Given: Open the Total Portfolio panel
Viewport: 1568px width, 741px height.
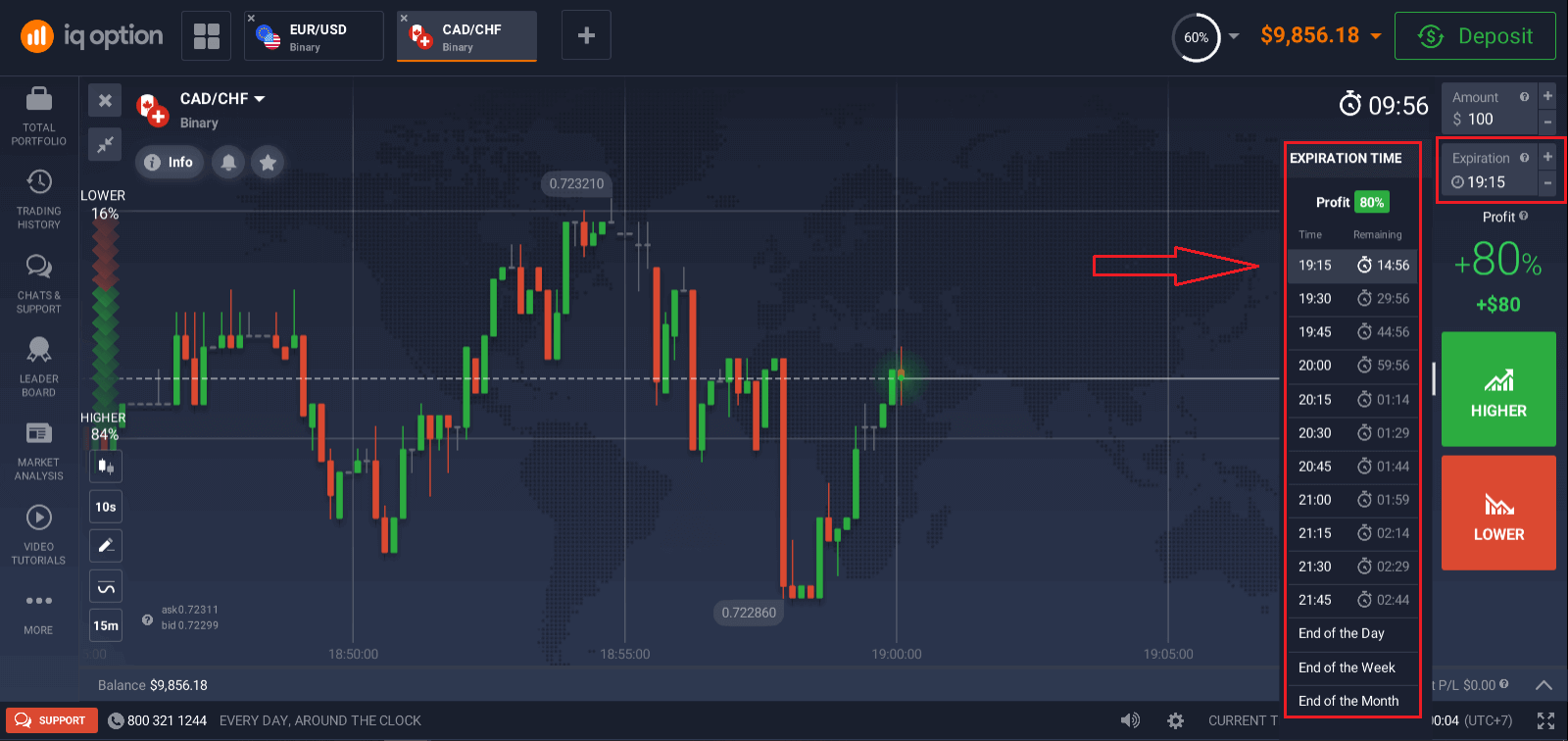Looking at the screenshot, I should (x=39, y=115).
